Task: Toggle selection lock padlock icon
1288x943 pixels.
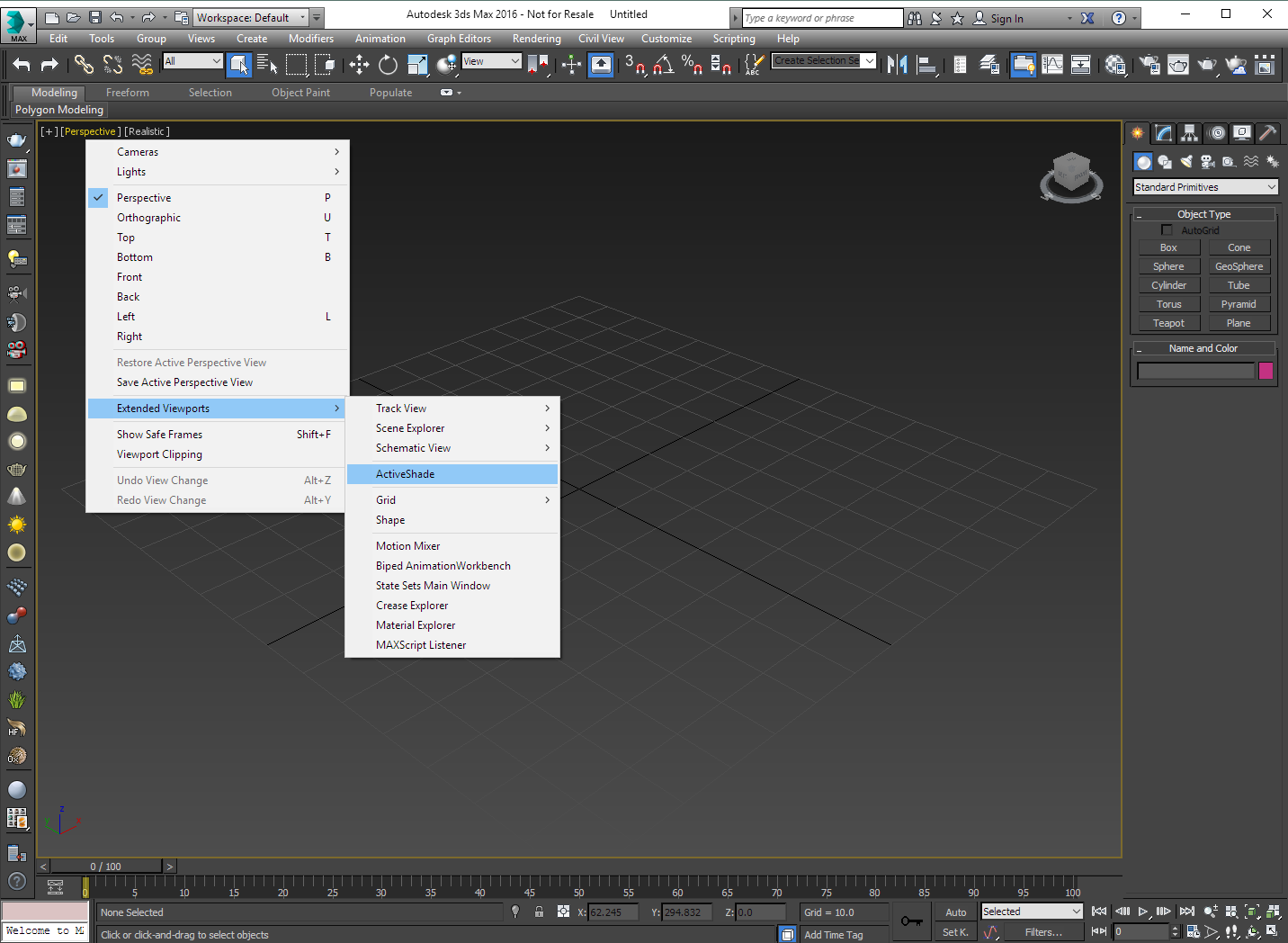Action: pyautogui.click(x=539, y=912)
